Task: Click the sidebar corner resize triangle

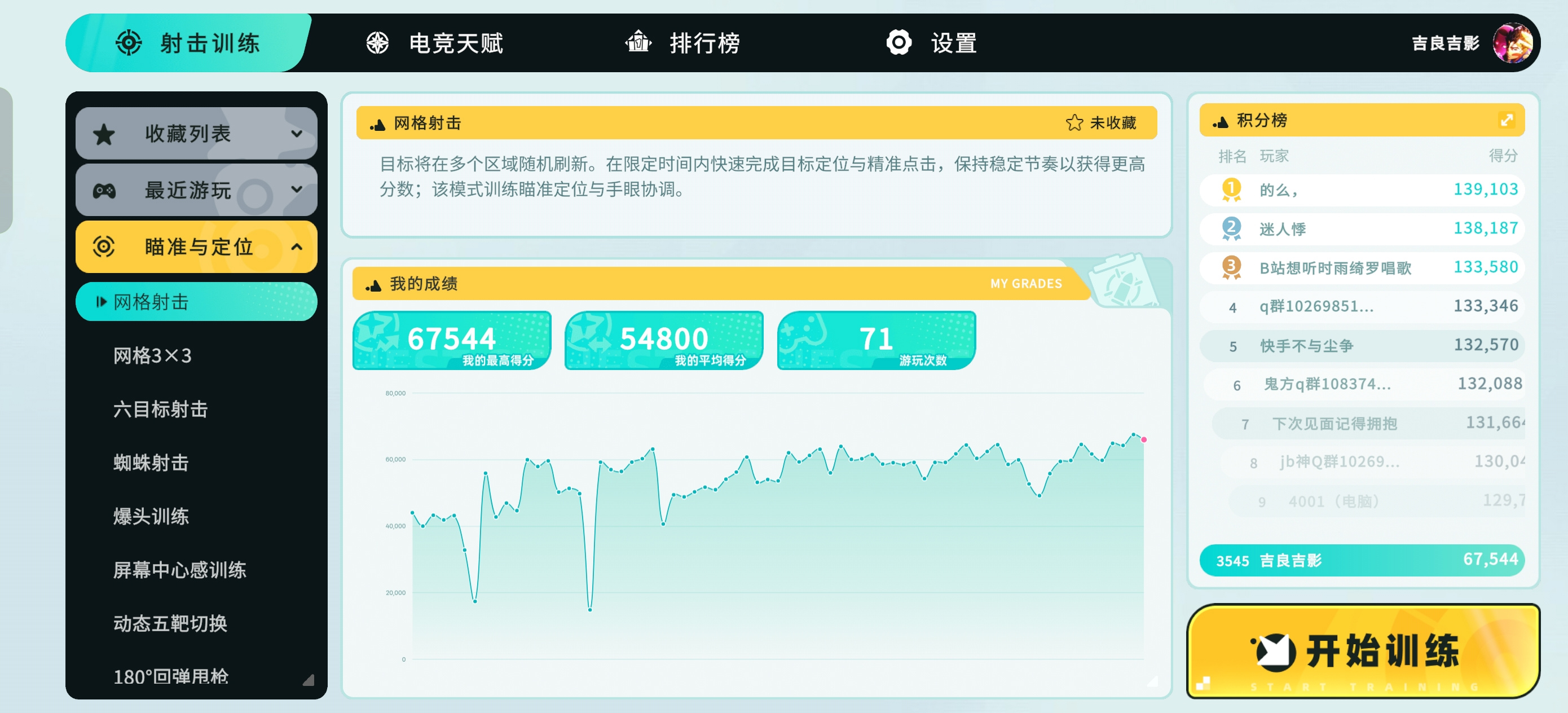Action: tap(309, 680)
